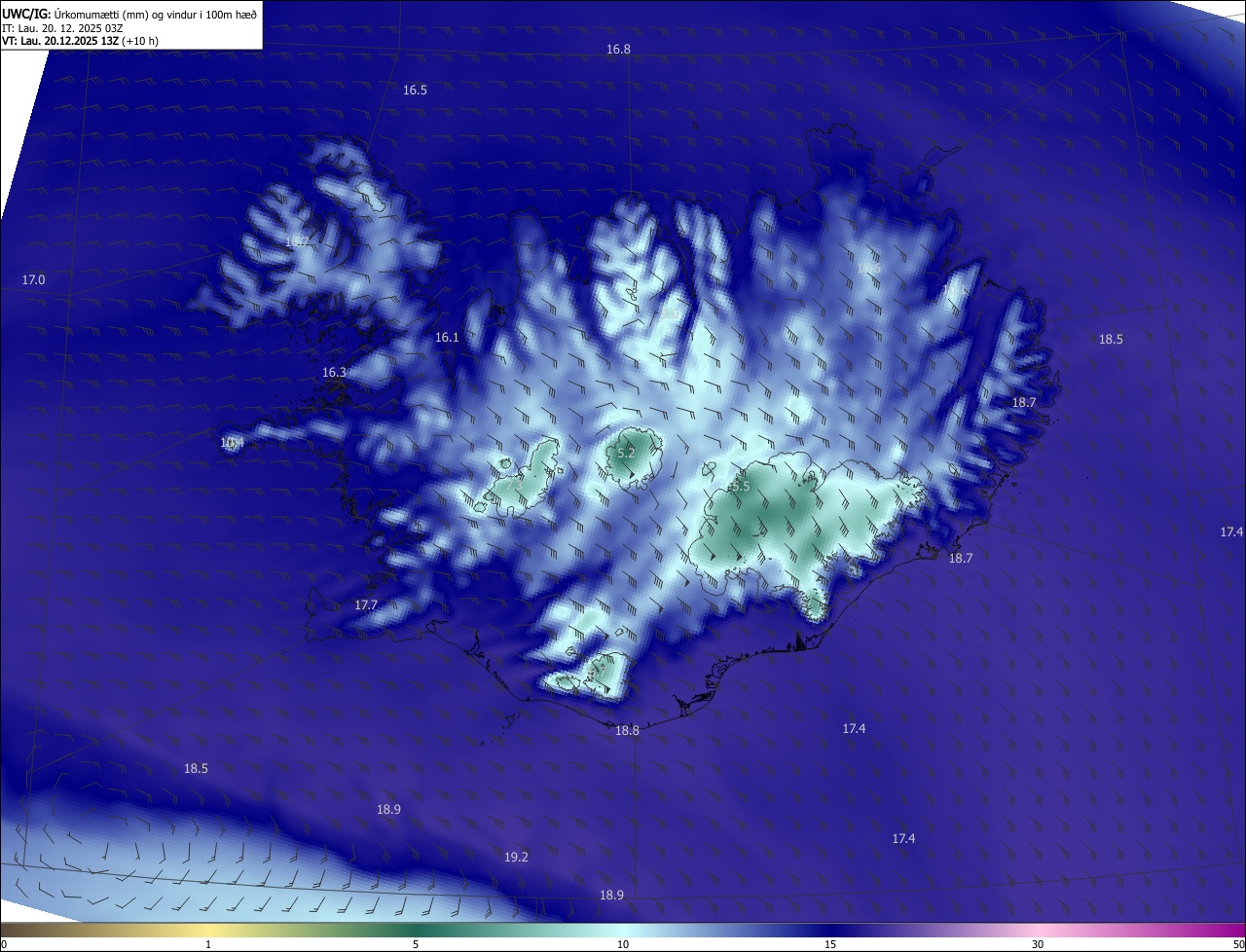1246x952 pixels.
Task: Click the 17.0 value on the map
Action: 33,280
